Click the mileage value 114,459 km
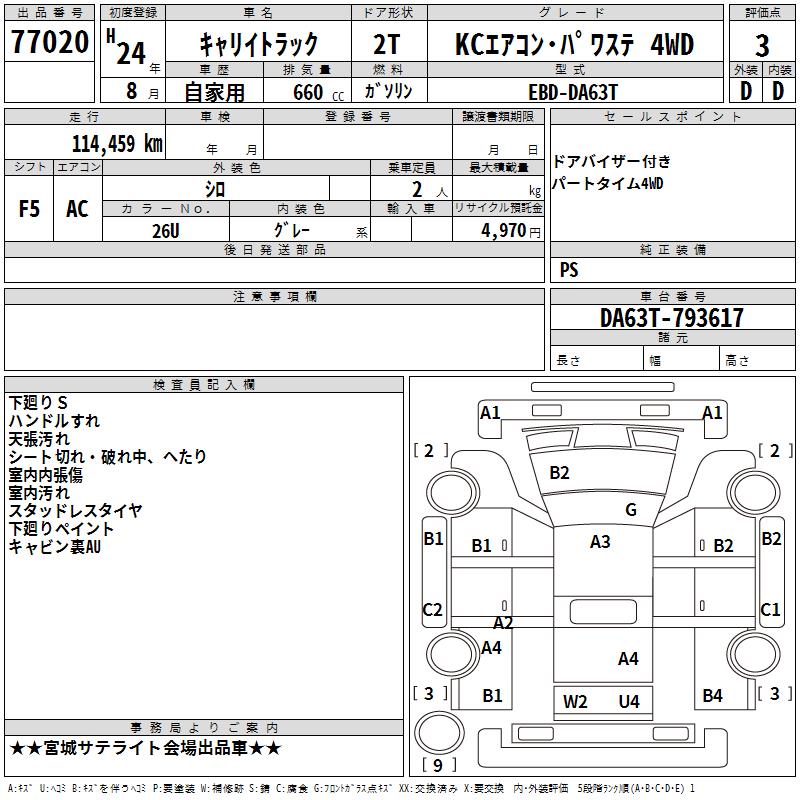800x800 pixels. coord(117,143)
